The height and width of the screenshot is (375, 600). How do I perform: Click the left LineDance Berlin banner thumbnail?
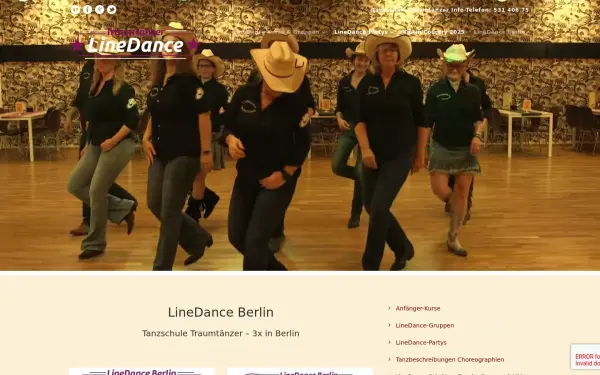[x=142, y=372]
